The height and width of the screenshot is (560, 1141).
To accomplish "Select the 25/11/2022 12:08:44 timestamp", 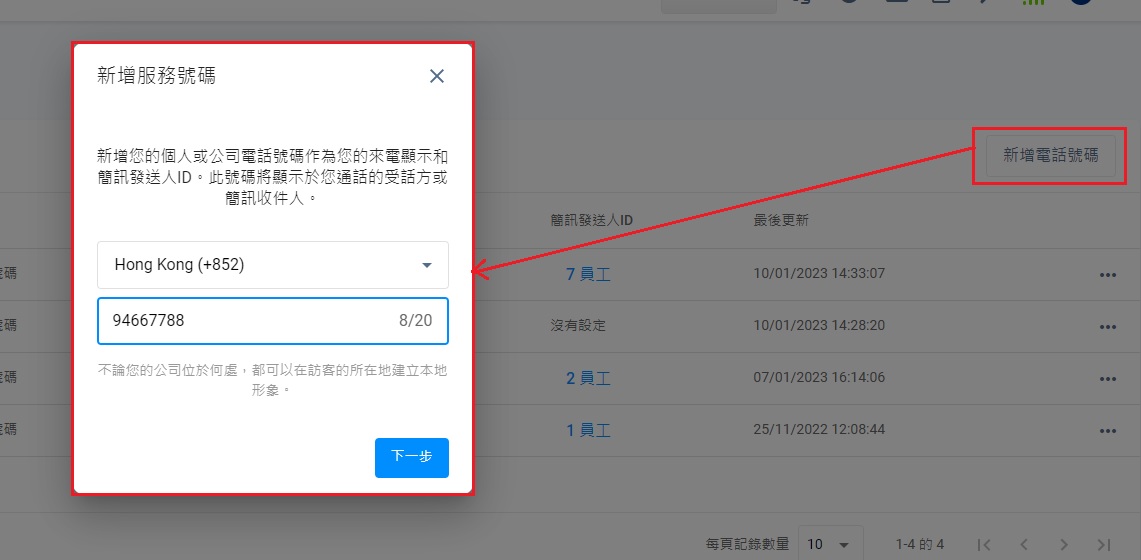I will (819, 429).
